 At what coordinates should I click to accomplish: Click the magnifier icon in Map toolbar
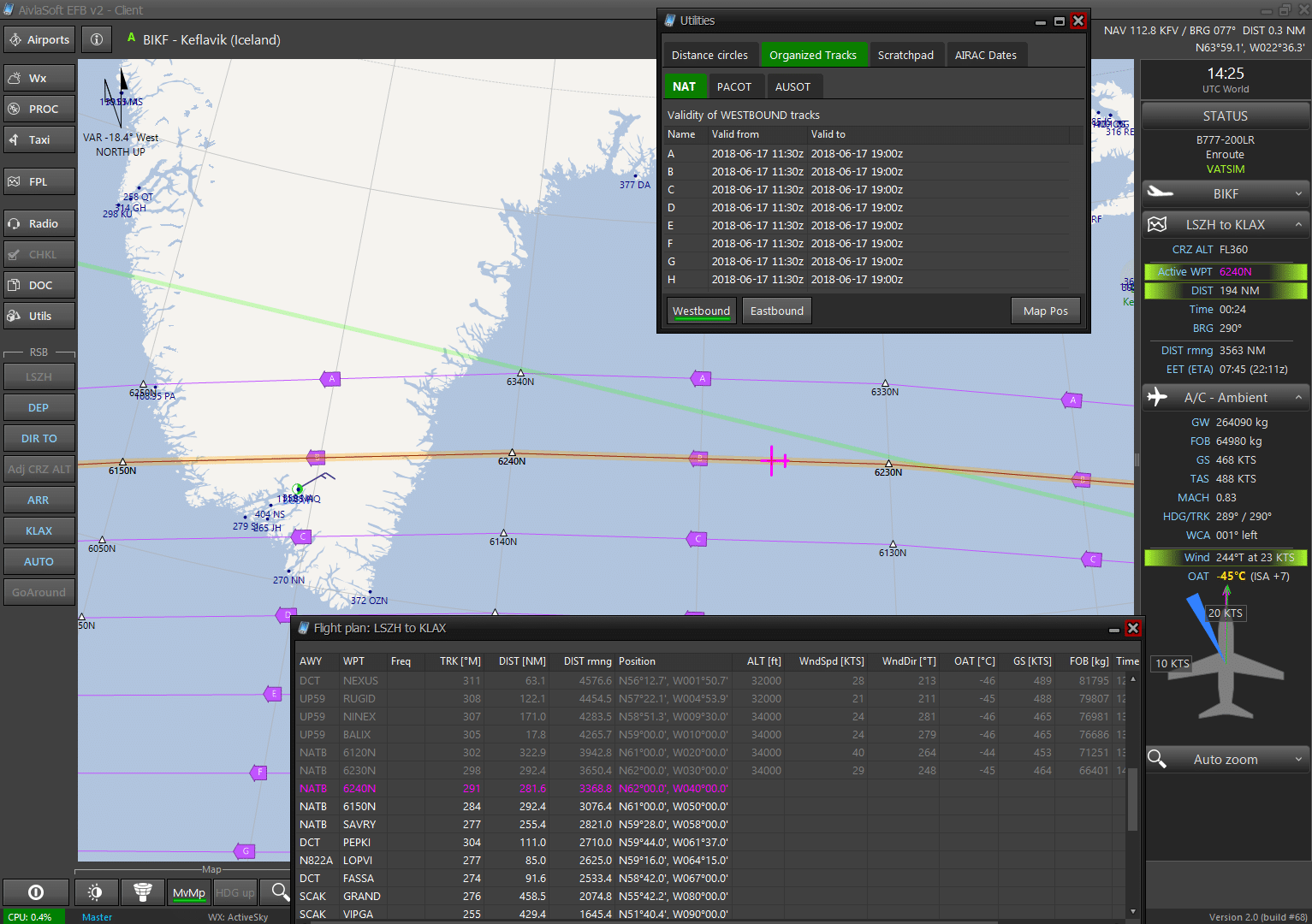pyautogui.click(x=280, y=892)
